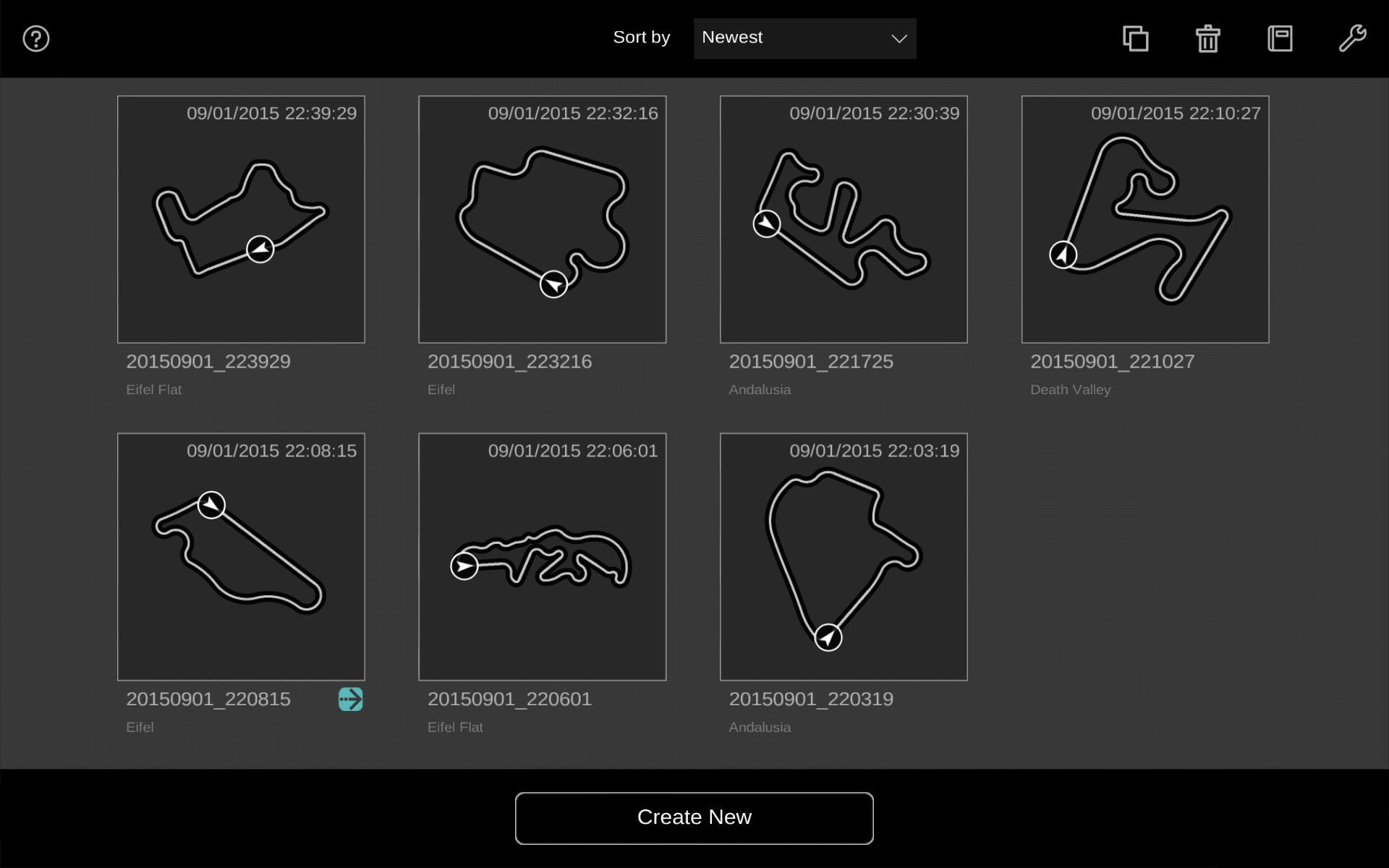This screenshot has width=1389, height=868.
Task: Open the Andalusia track recorded at 22:03:19
Action: [x=843, y=556]
